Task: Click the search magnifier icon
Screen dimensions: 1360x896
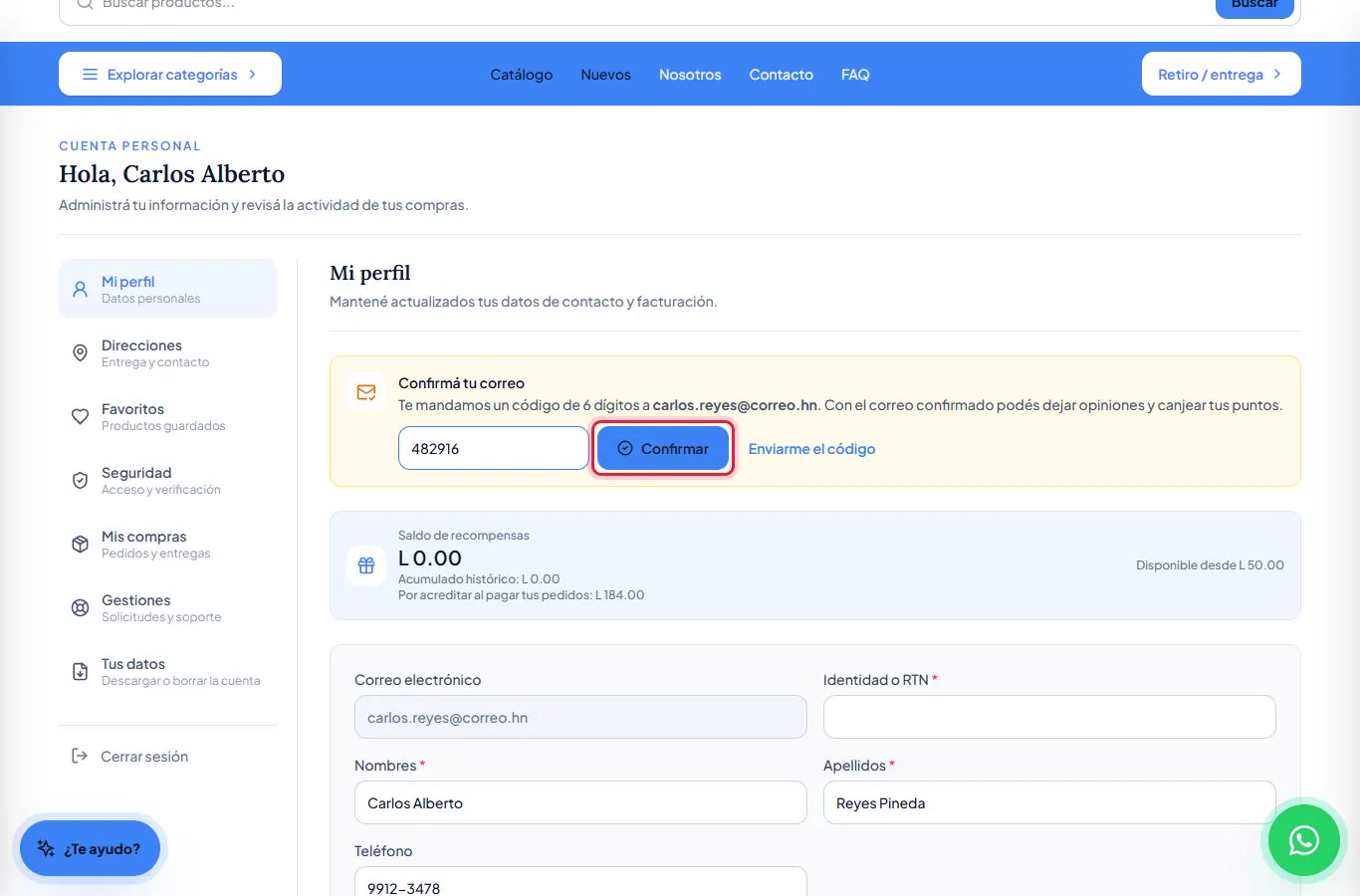Action: pos(85,5)
